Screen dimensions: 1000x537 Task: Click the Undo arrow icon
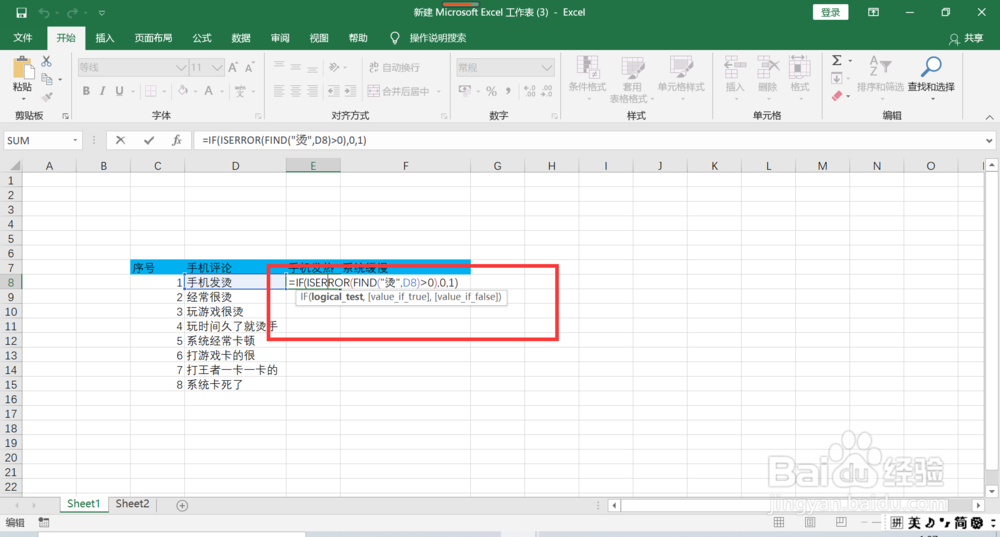coord(44,12)
